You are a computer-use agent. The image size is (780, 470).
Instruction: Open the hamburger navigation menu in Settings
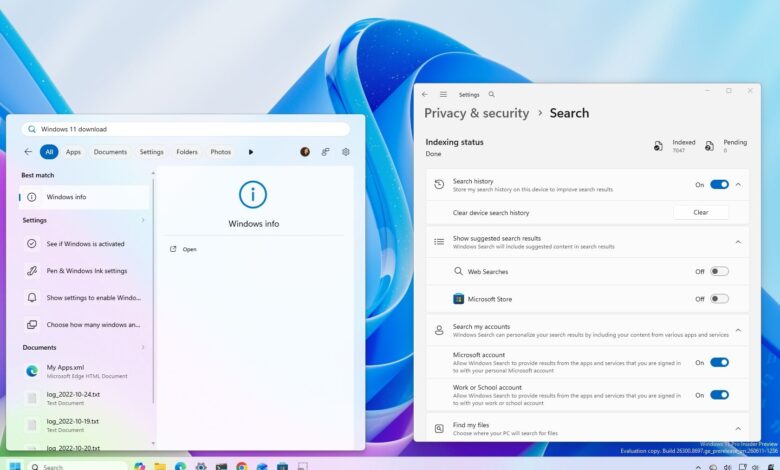pyautogui.click(x=443, y=94)
